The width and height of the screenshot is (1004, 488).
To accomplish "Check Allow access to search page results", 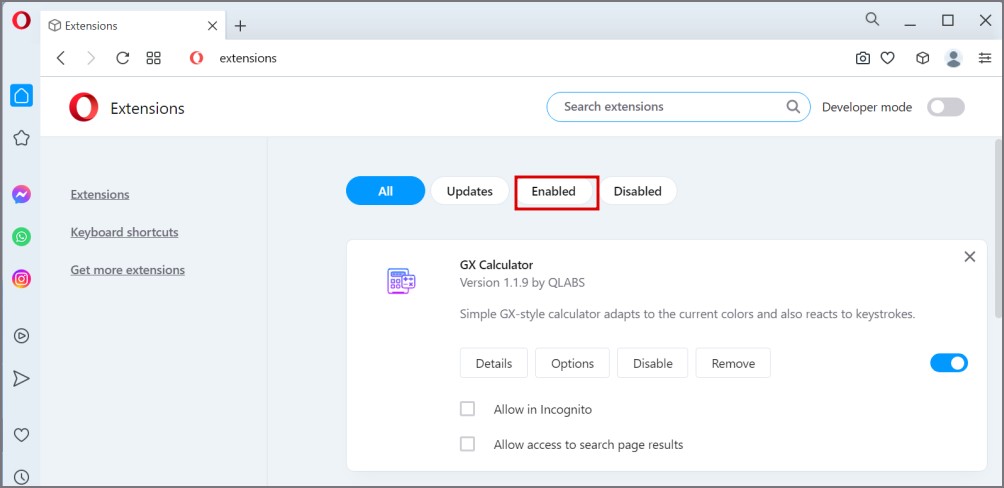I will (x=467, y=444).
